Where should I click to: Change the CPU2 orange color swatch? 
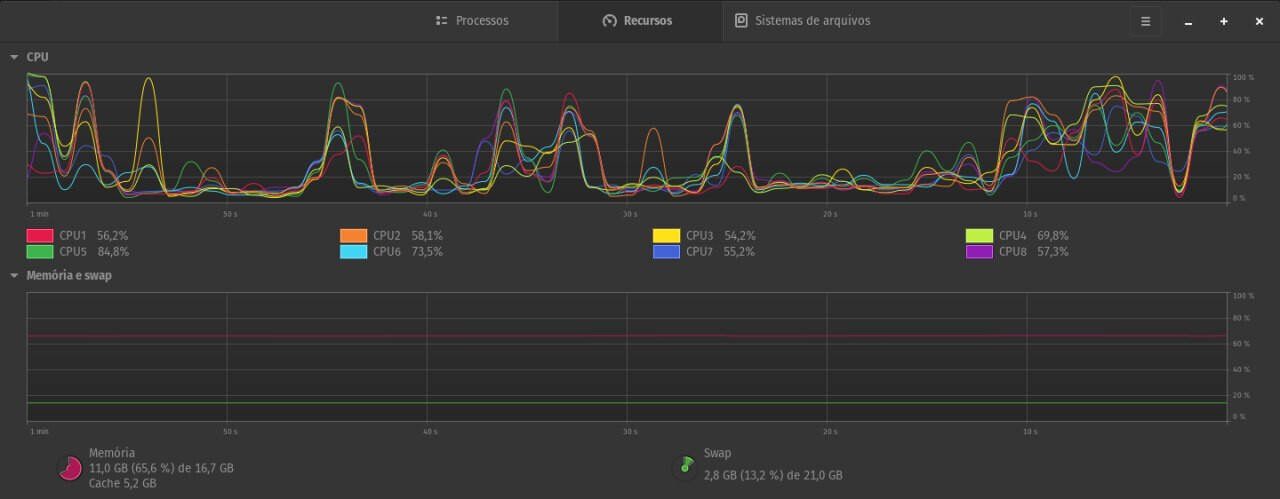coord(353,236)
